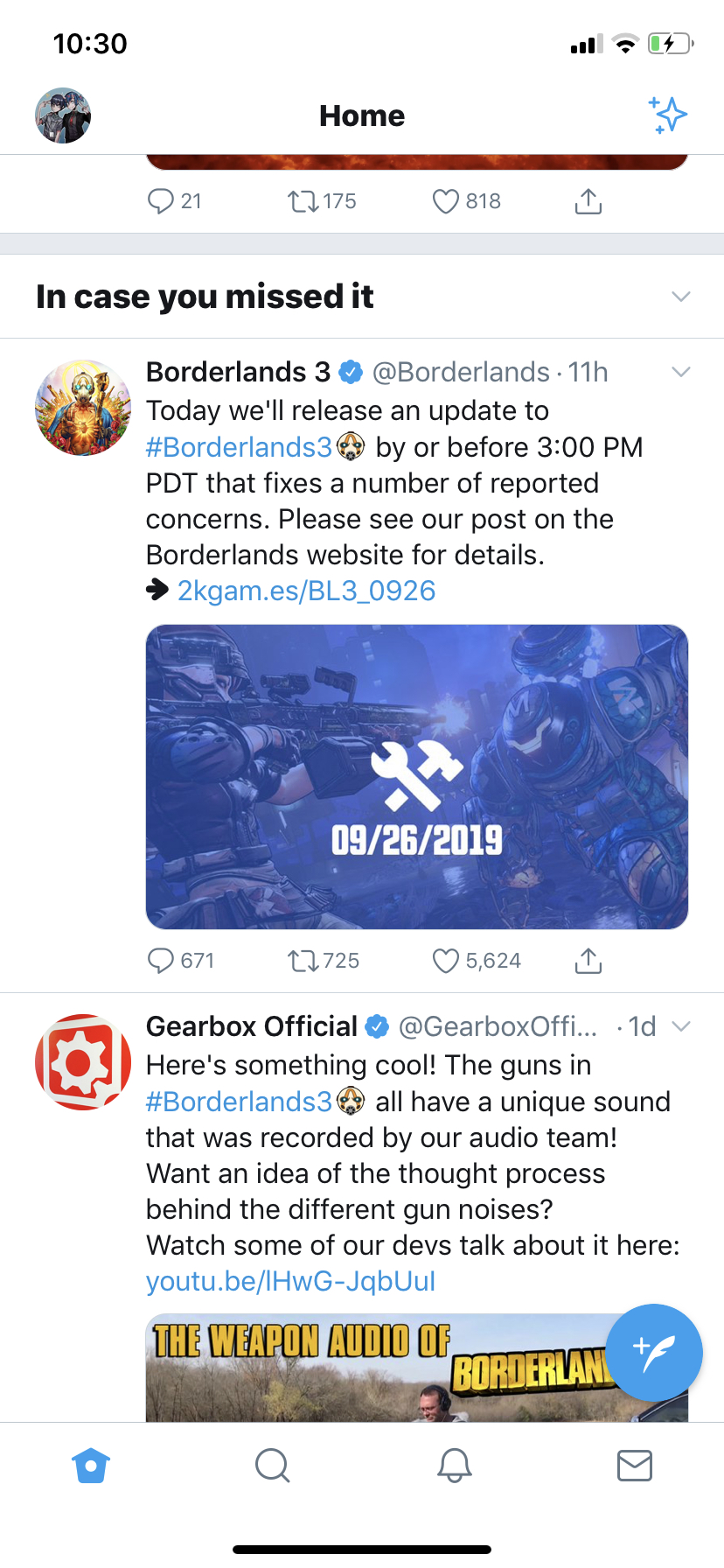This screenshot has width=724, height=1568.
Task: Open the sparkle timeline settings icon
Action: 668,115
